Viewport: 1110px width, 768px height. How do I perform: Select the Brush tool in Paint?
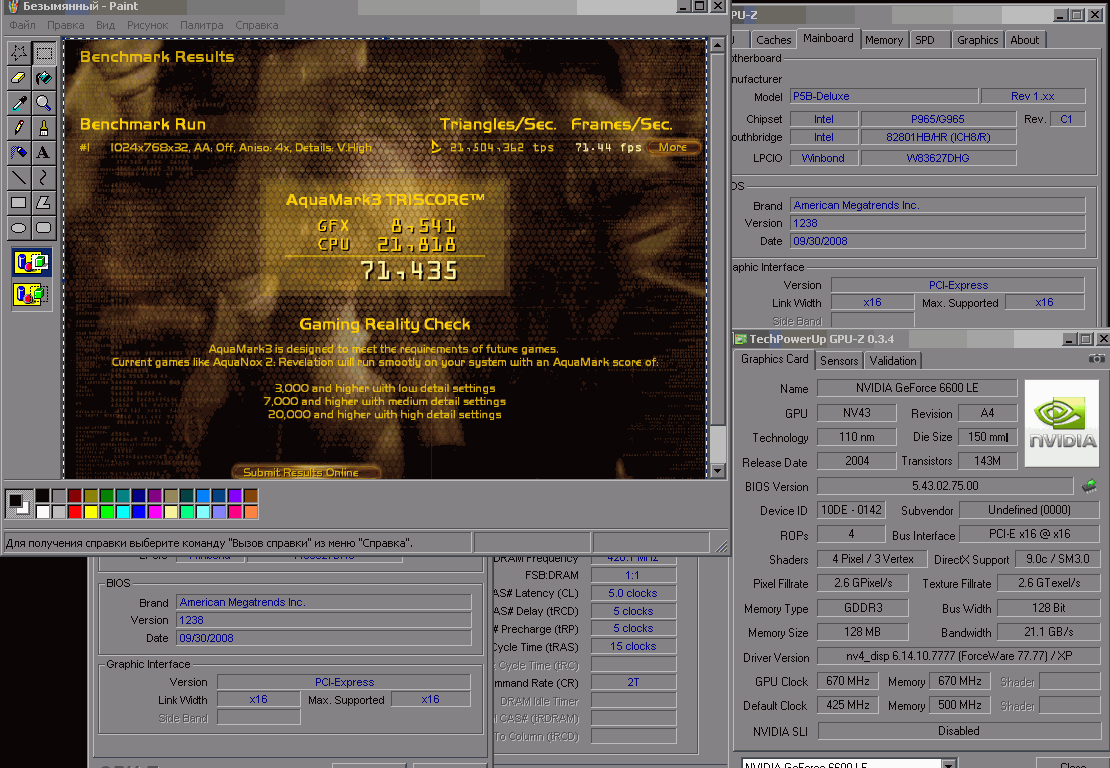[44, 128]
